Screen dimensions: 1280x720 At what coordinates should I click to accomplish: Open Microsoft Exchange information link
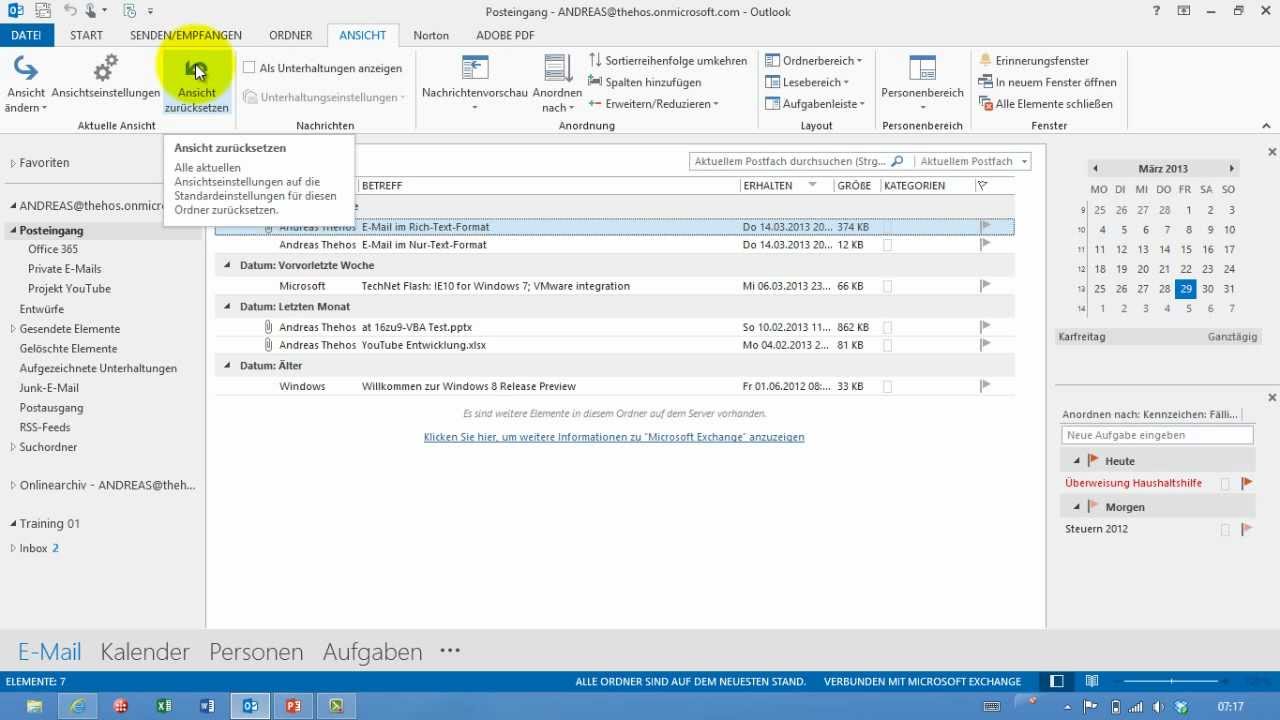(x=614, y=437)
